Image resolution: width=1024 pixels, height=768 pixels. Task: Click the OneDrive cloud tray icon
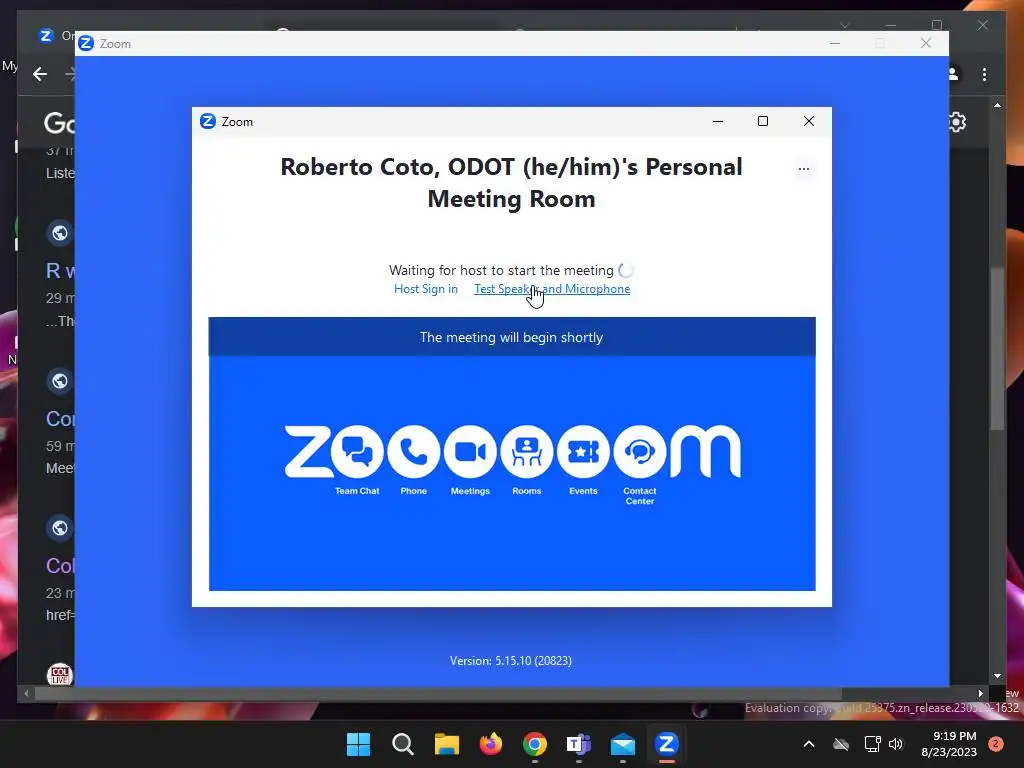[840, 744]
